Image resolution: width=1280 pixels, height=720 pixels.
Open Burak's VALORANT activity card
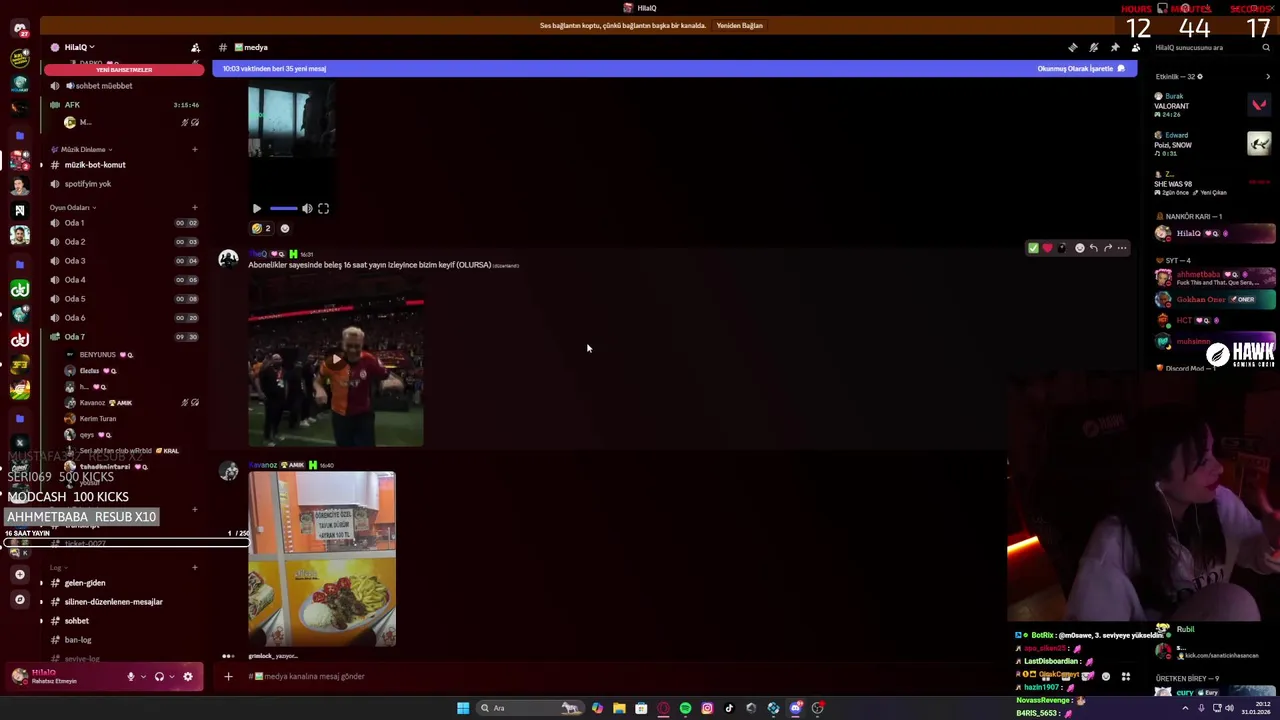tap(1212, 105)
